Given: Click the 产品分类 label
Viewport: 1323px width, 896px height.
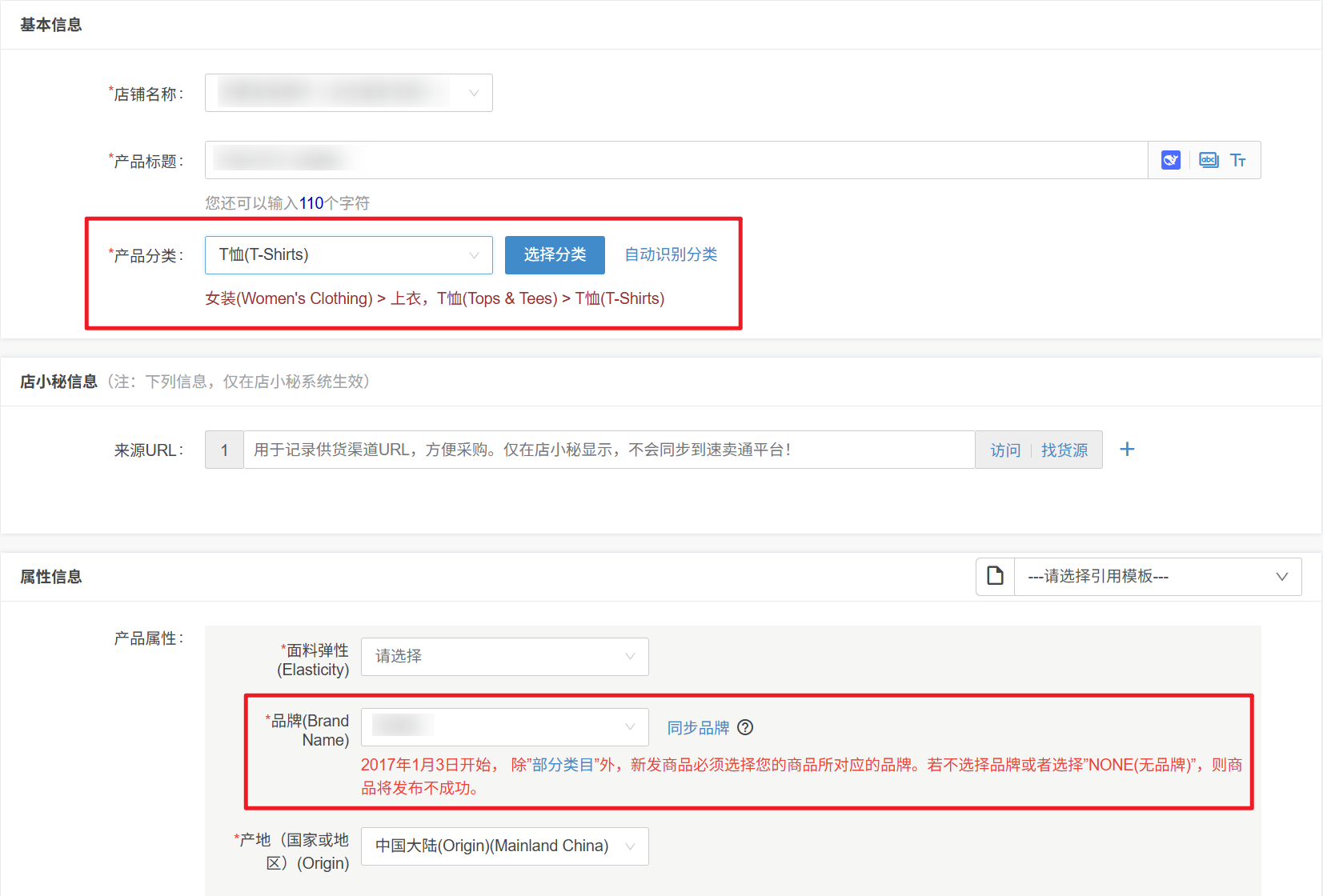Looking at the screenshot, I should pyautogui.click(x=146, y=255).
